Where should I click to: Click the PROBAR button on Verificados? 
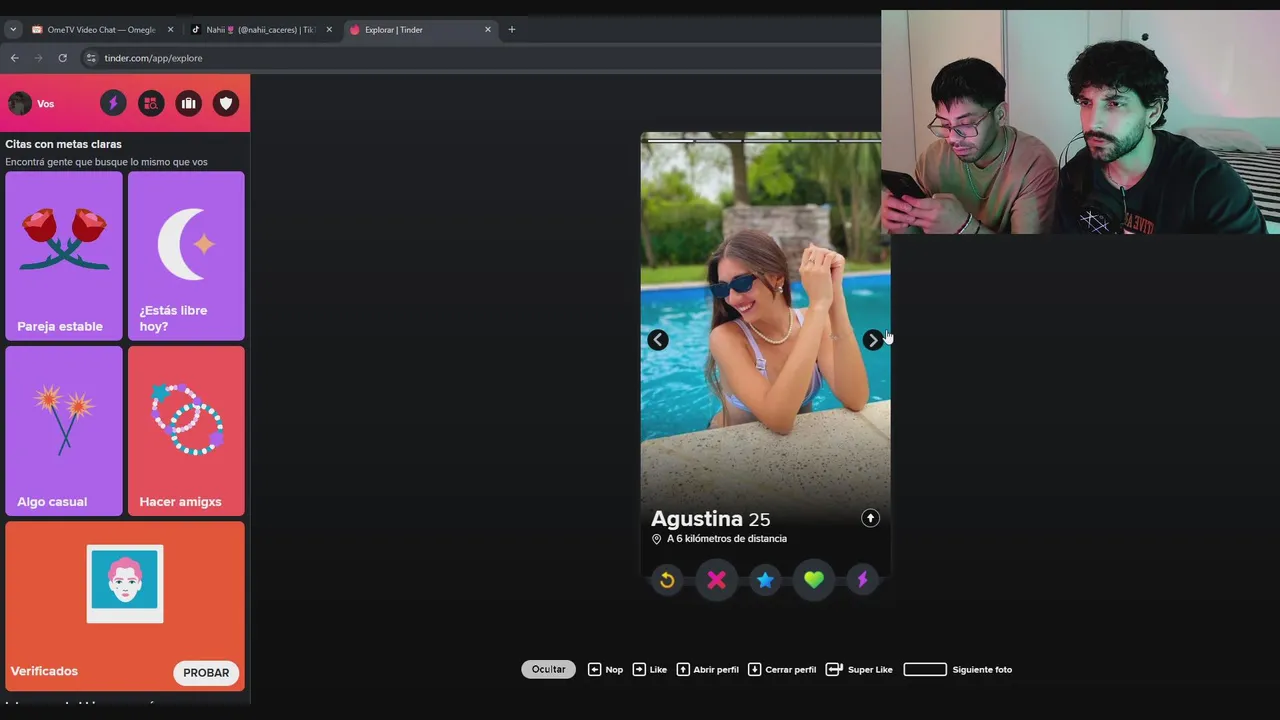[x=206, y=673]
